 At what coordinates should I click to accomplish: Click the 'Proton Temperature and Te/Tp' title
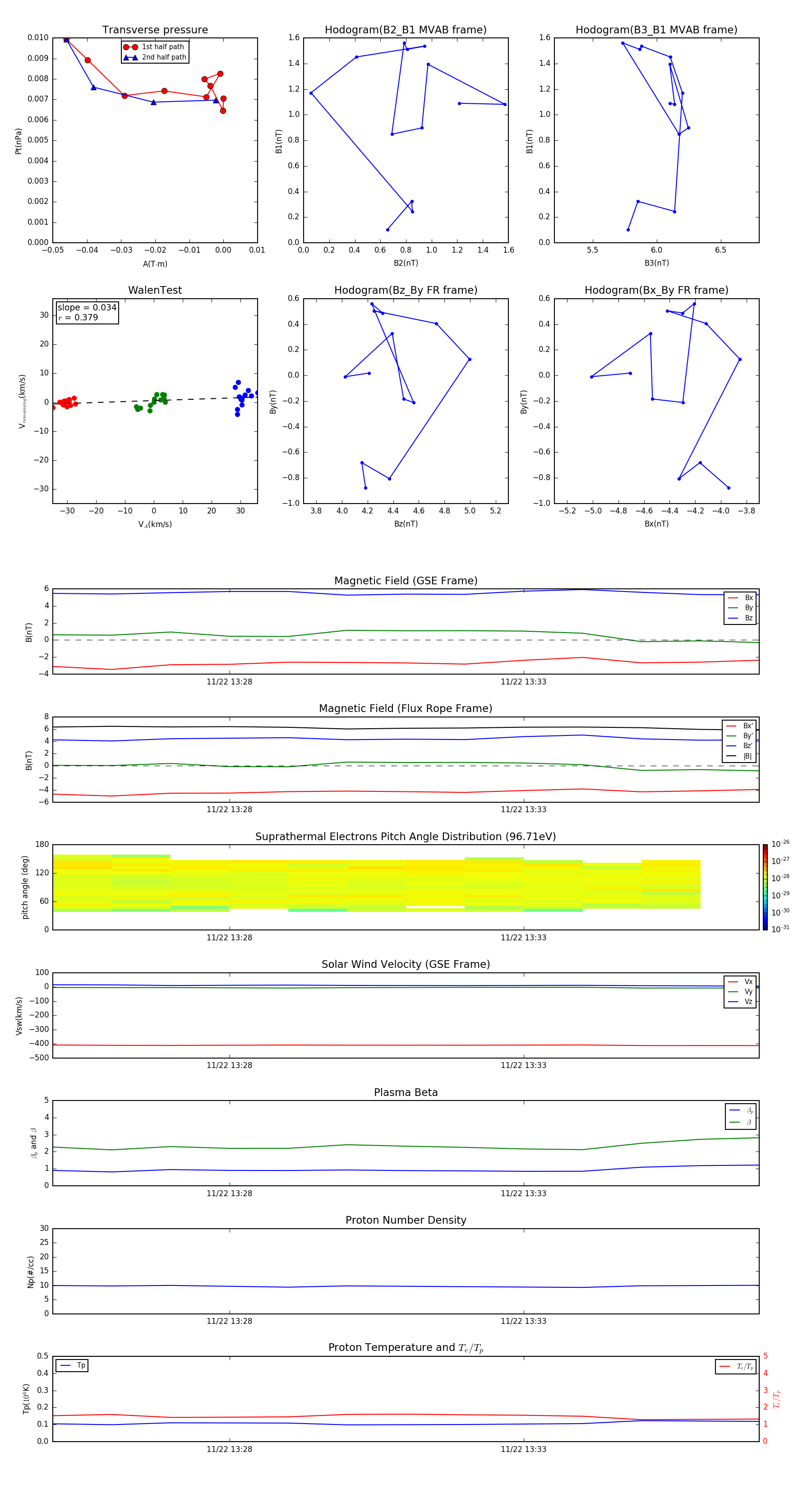click(x=406, y=1347)
